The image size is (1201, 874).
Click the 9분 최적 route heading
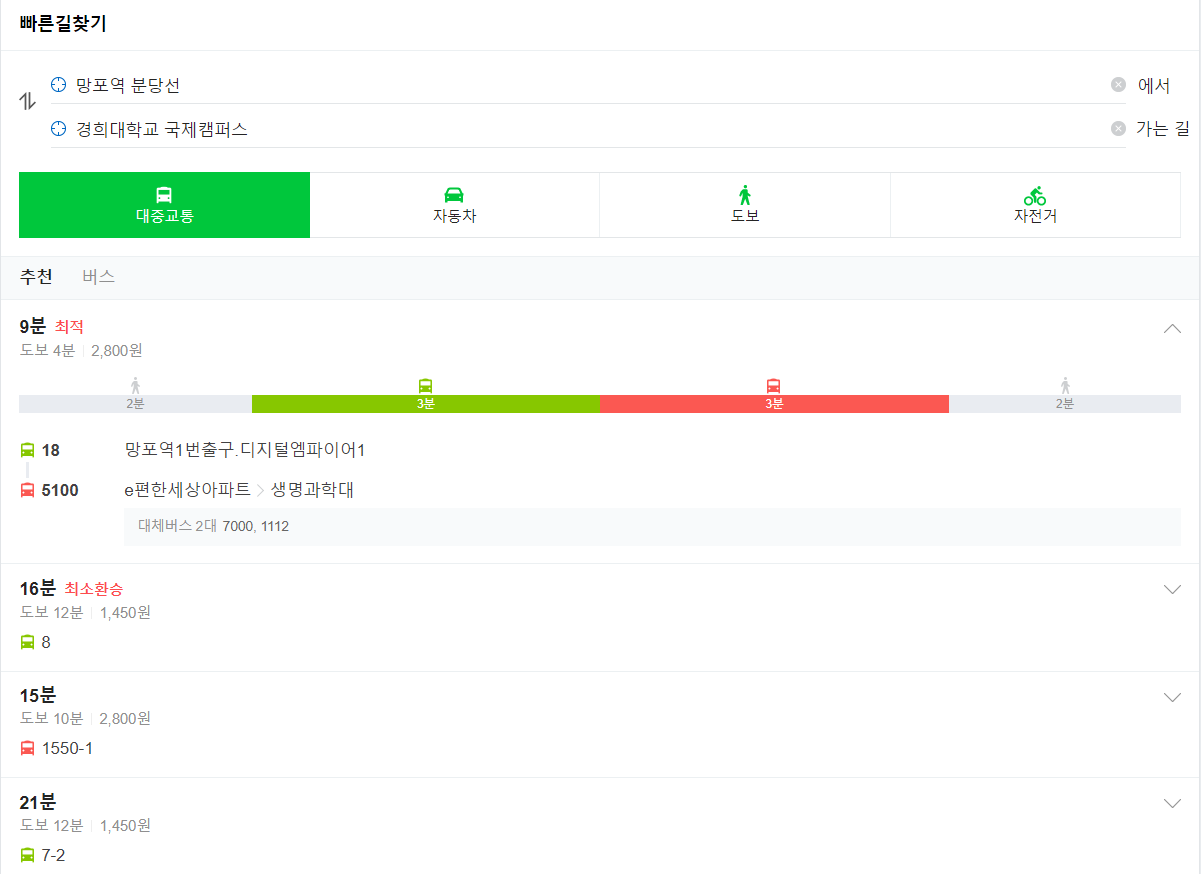tap(52, 326)
